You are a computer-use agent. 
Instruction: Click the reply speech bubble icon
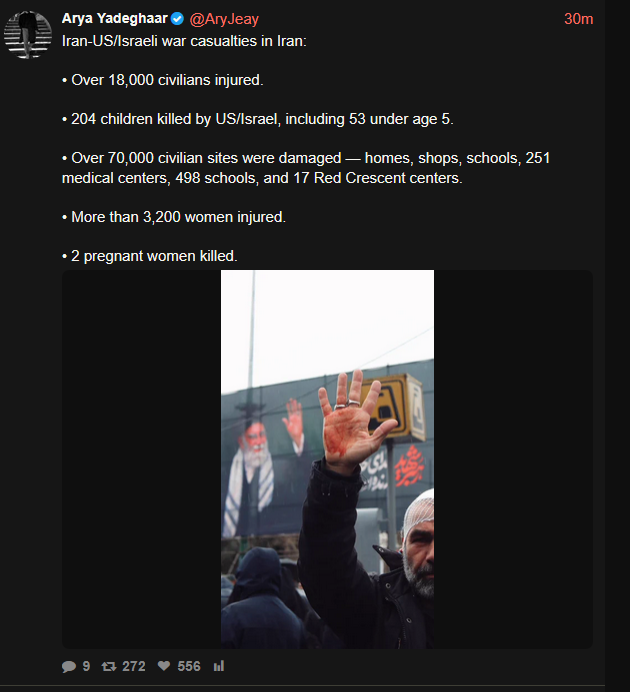coord(68,666)
